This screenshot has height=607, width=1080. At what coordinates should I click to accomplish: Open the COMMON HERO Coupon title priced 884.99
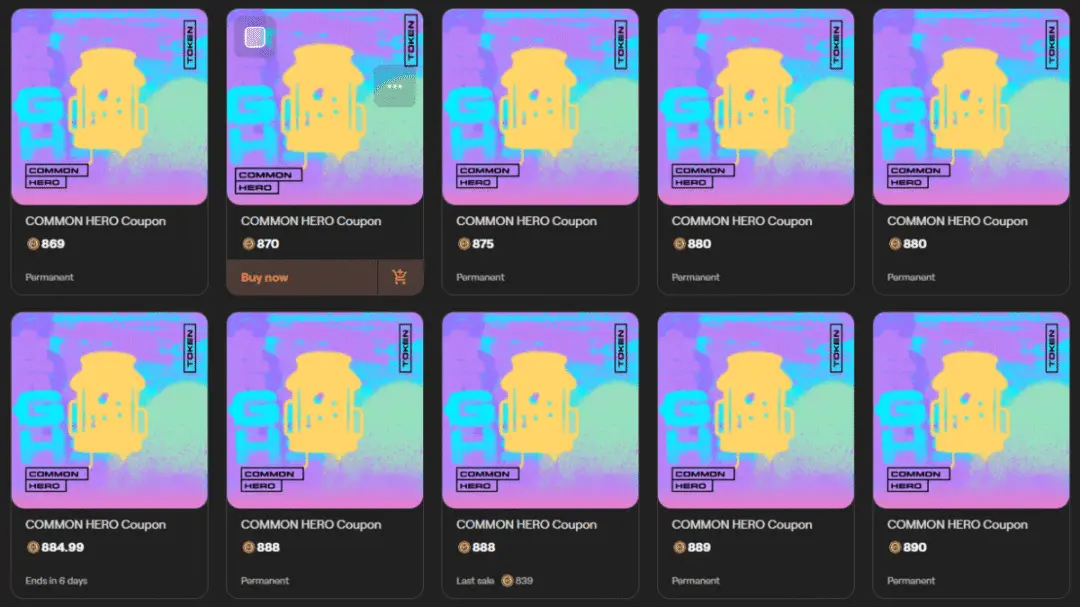pyautogui.click(x=96, y=525)
